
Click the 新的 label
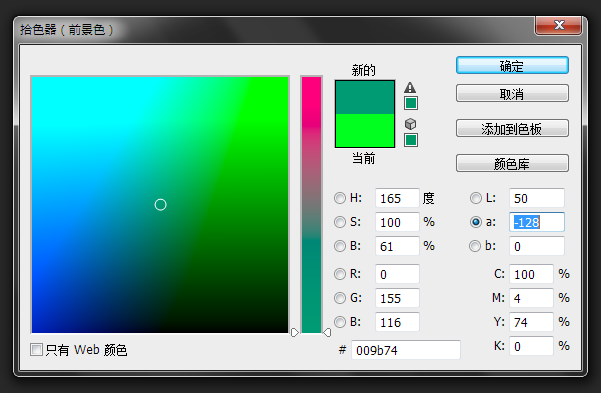[363, 70]
